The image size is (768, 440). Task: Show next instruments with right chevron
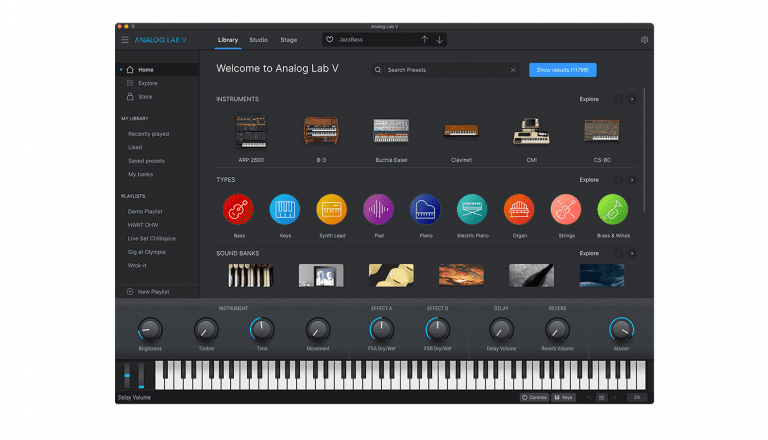pyautogui.click(x=632, y=99)
